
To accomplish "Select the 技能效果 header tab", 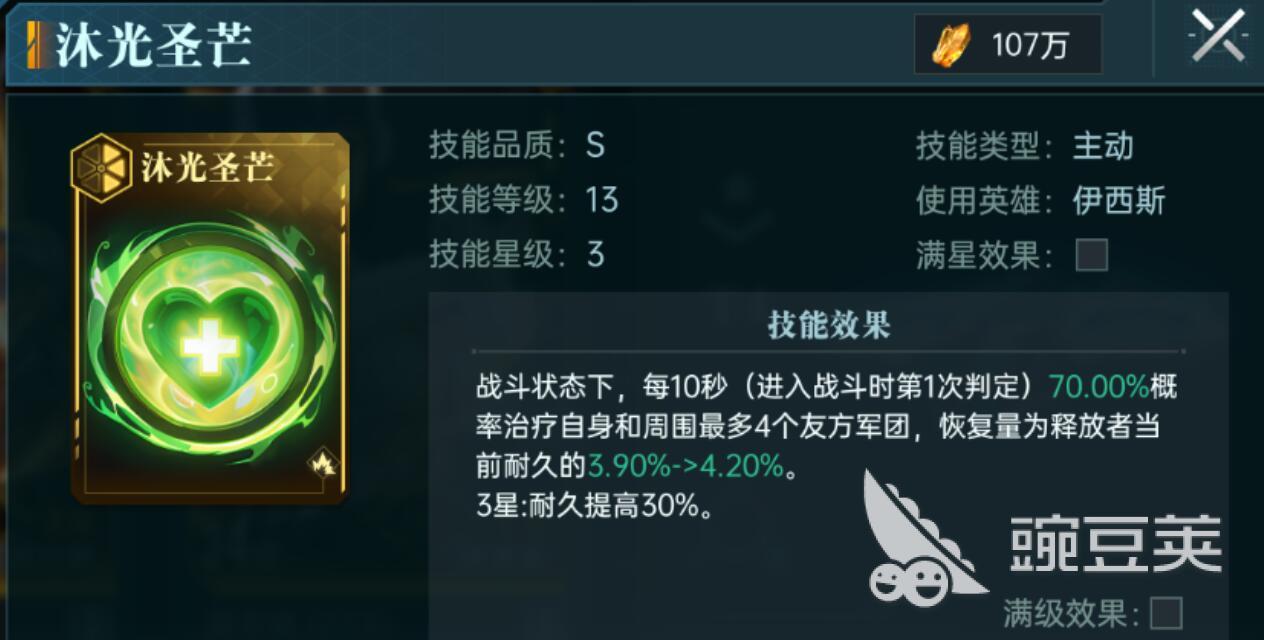I will (x=829, y=324).
